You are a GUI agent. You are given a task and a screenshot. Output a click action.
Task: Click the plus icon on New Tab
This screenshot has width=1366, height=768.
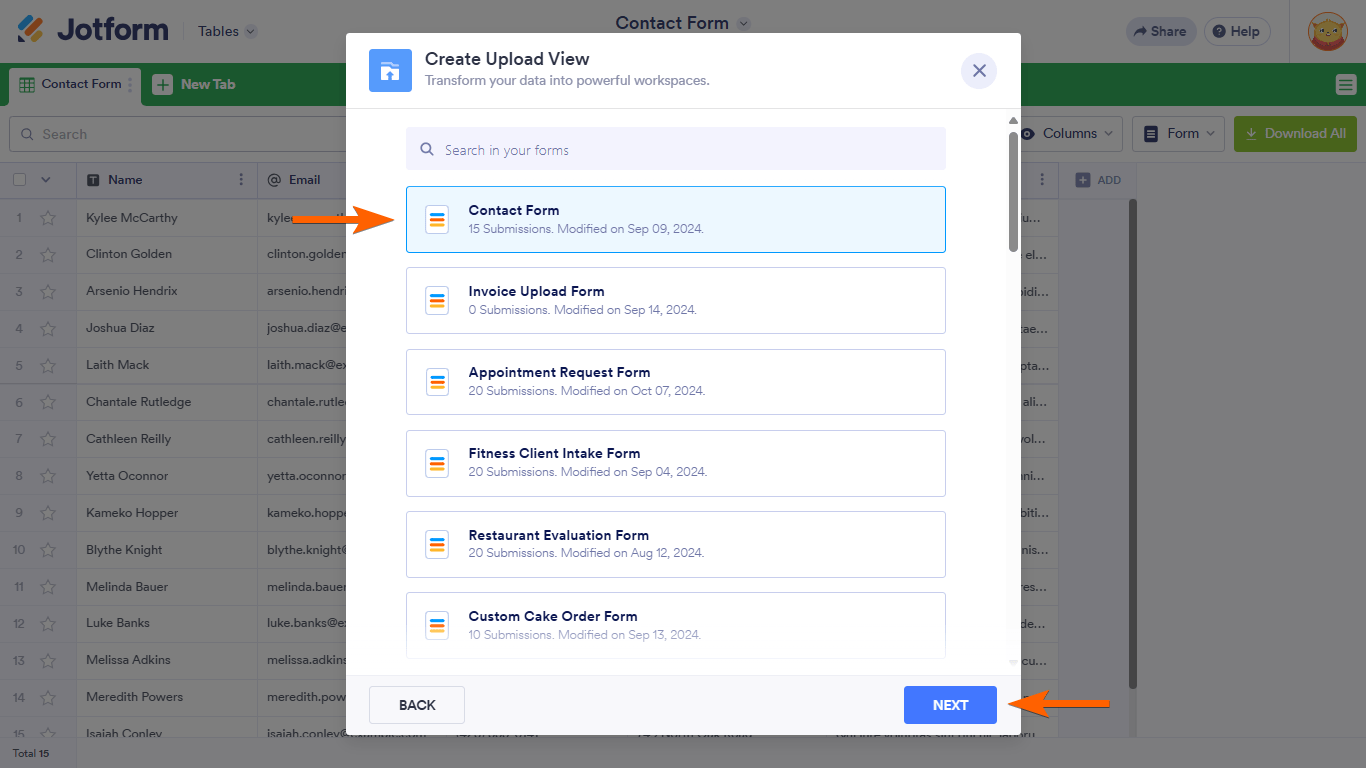click(x=162, y=85)
